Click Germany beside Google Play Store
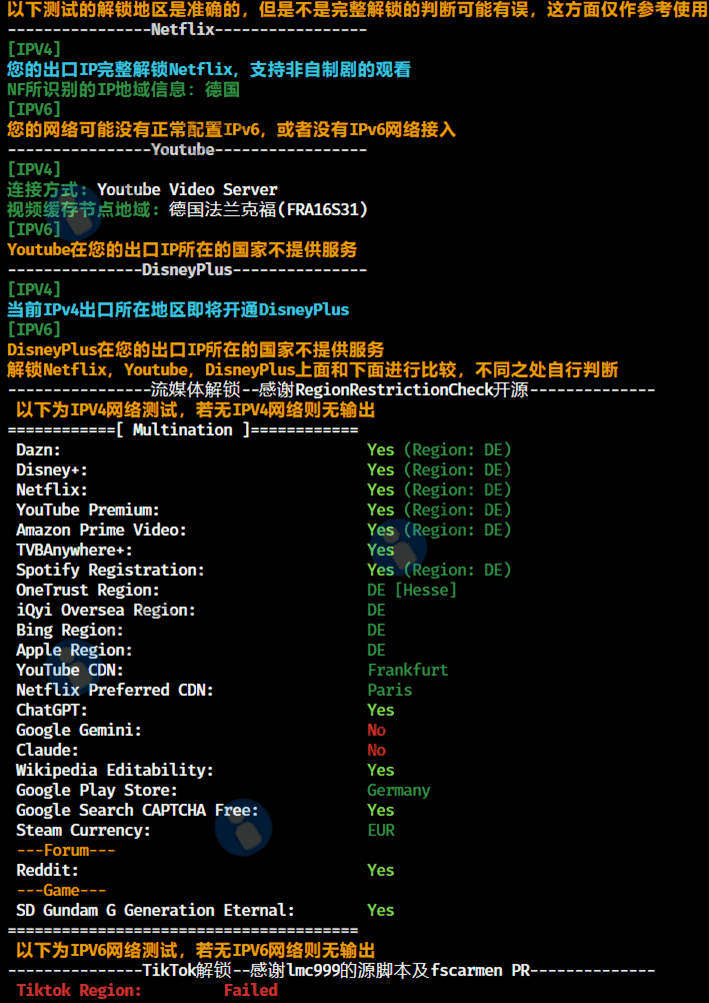This screenshot has height=1003, width=709. [398, 790]
